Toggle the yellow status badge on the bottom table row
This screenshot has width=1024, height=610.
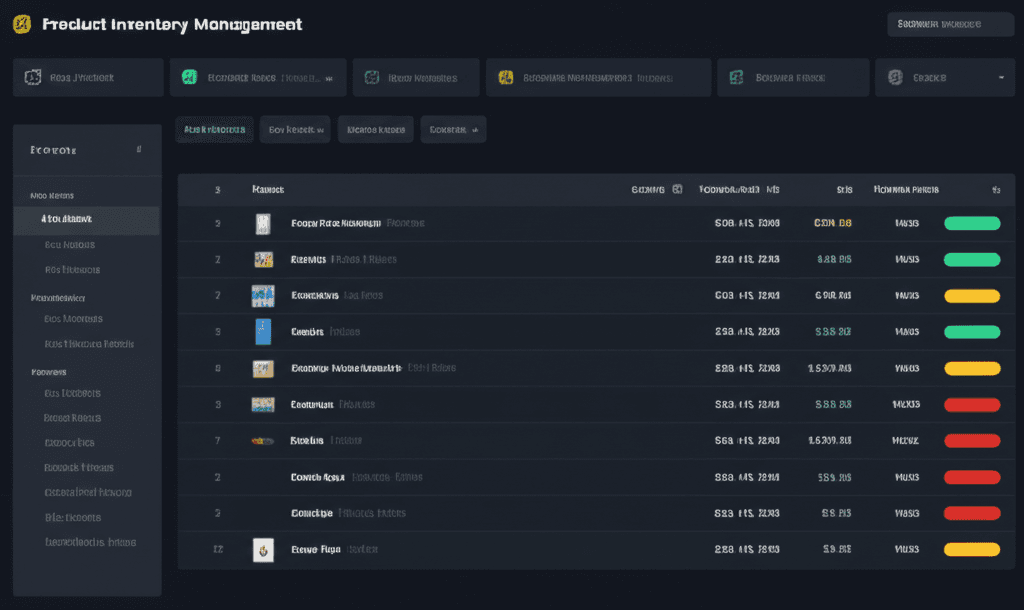[971, 549]
